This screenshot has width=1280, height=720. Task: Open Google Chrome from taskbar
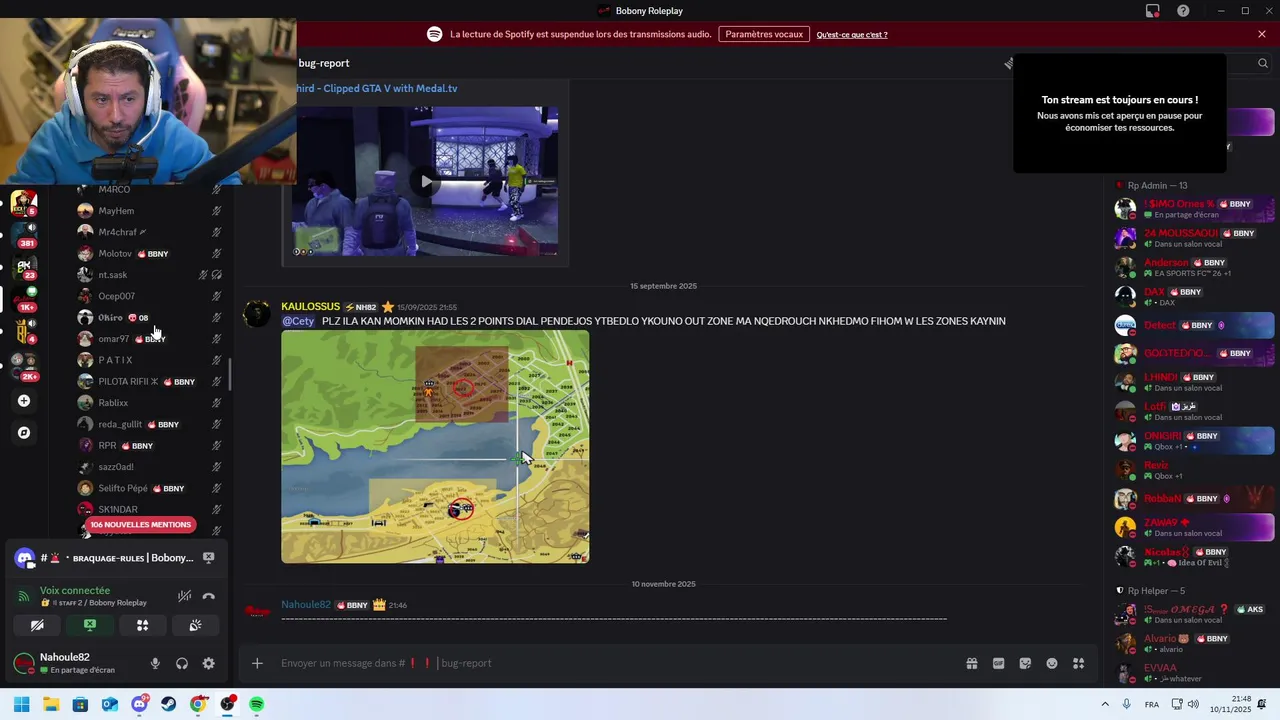click(198, 704)
